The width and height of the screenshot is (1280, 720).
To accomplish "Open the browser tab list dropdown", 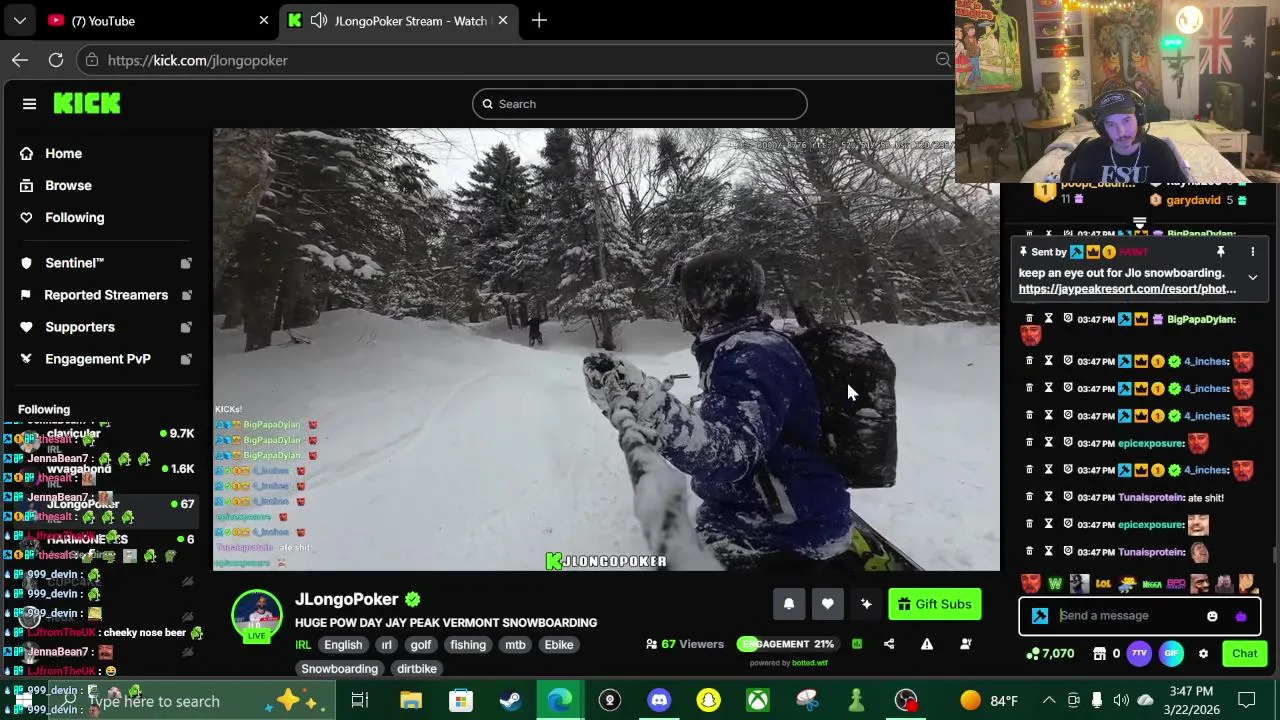I will 19,21.
